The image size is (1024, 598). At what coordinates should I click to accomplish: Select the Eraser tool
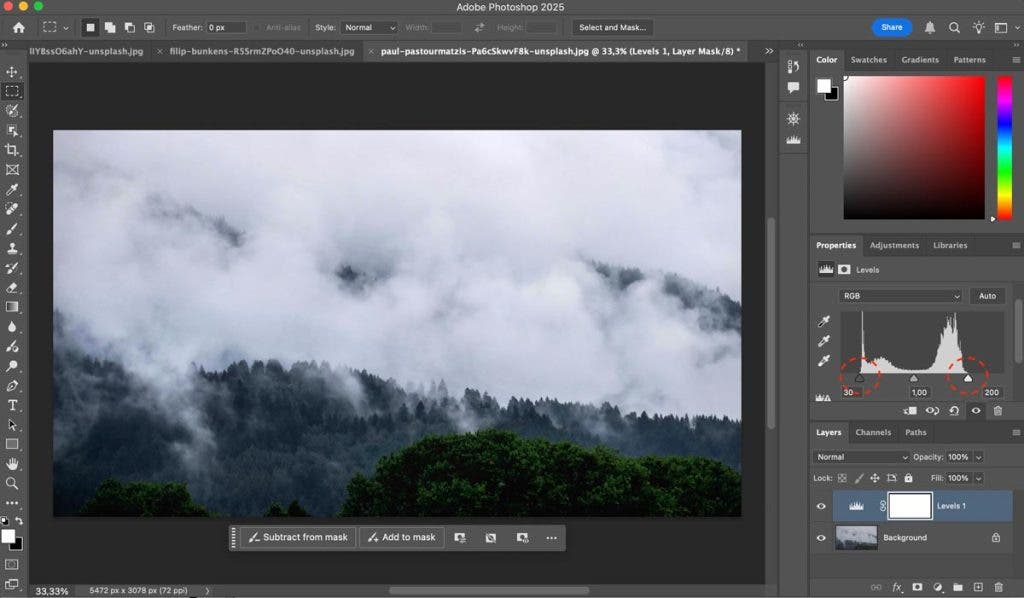(x=12, y=287)
